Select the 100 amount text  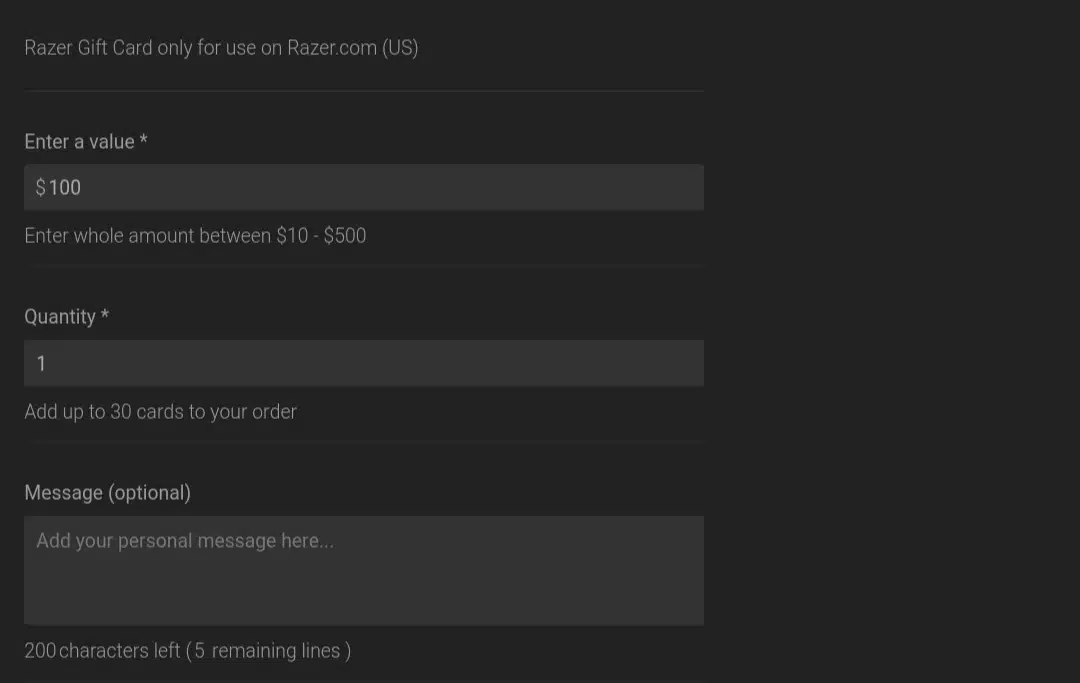click(65, 187)
